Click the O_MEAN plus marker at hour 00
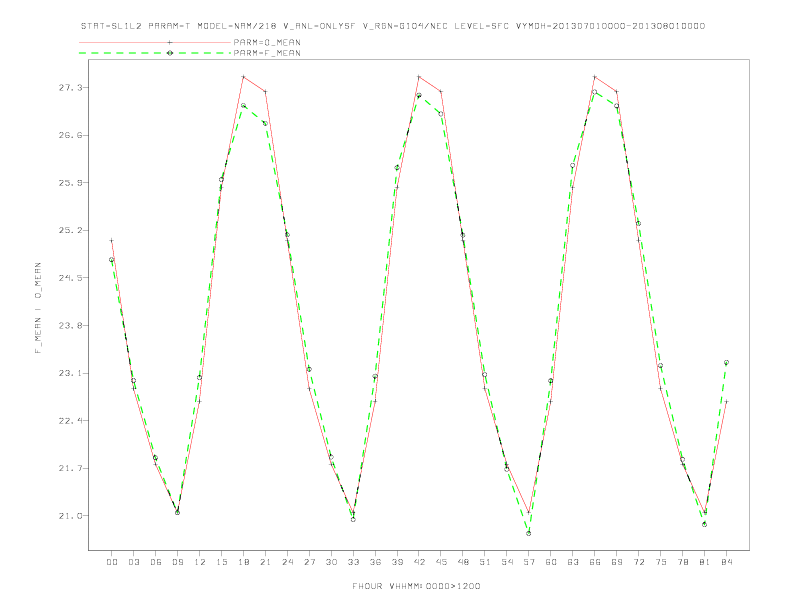The width and height of the screenshot is (792, 612). tap(112, 240)
